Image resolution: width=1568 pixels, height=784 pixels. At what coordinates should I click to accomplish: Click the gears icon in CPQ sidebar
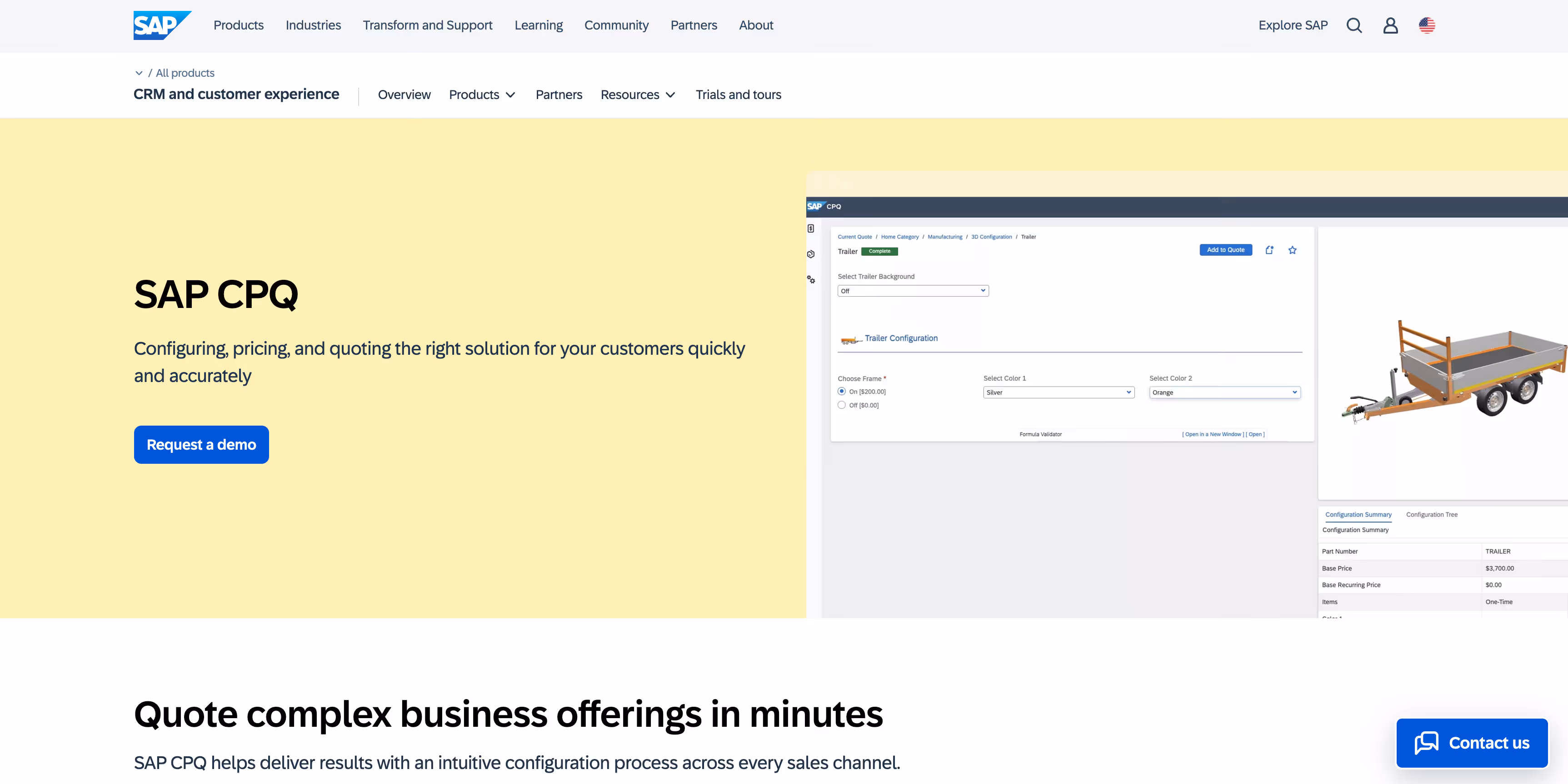coord(811,280)
